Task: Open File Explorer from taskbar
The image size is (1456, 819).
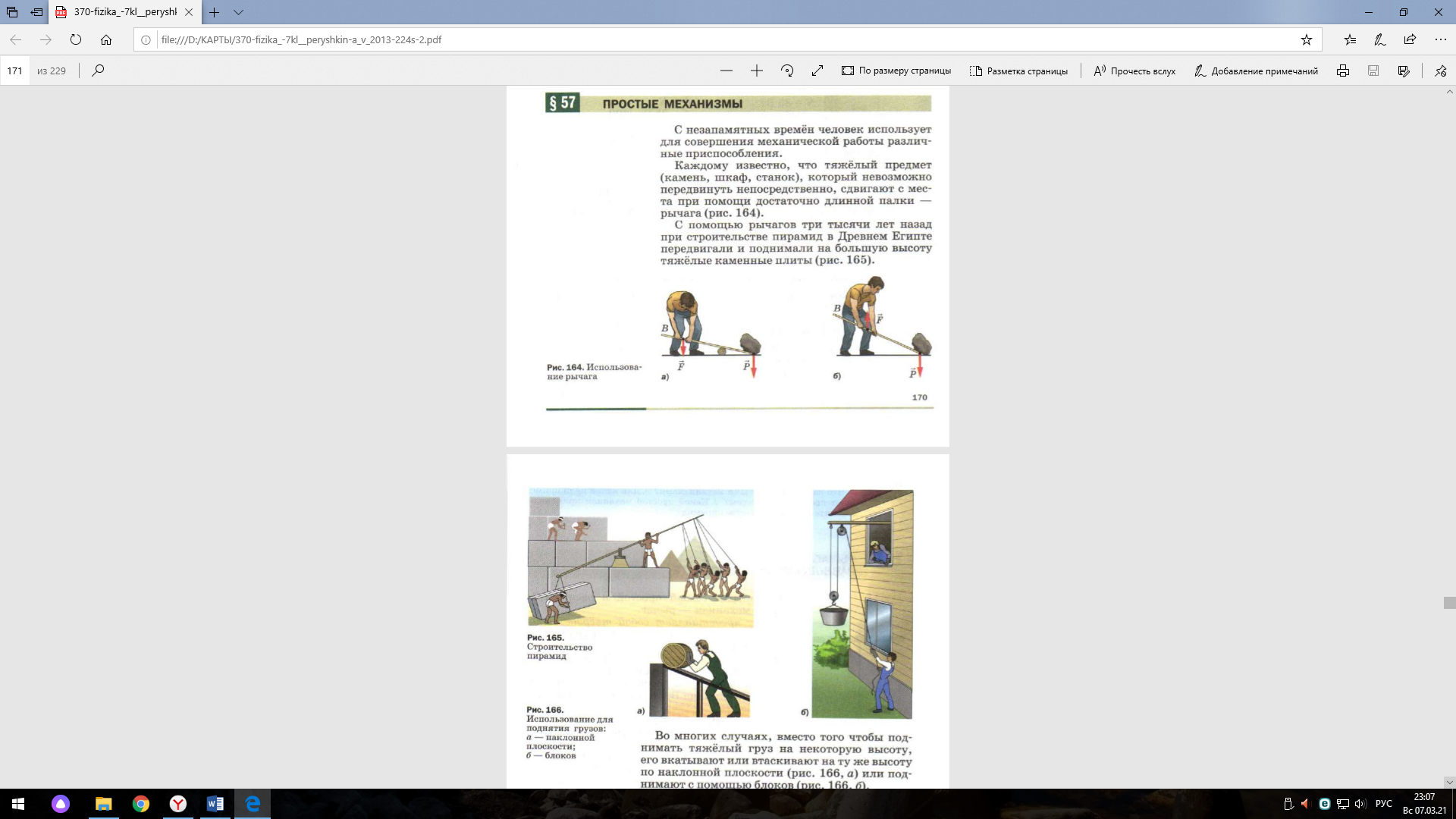Action: pos(103,804)
